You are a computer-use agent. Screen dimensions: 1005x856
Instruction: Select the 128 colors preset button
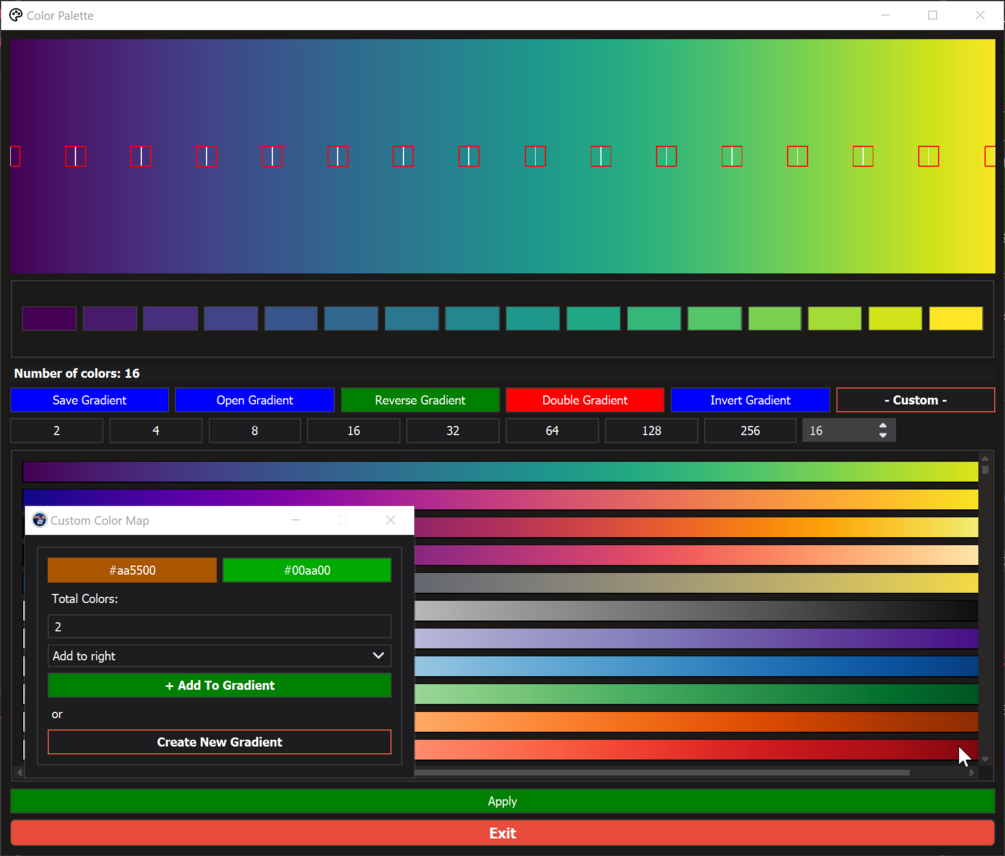[651, 431]
